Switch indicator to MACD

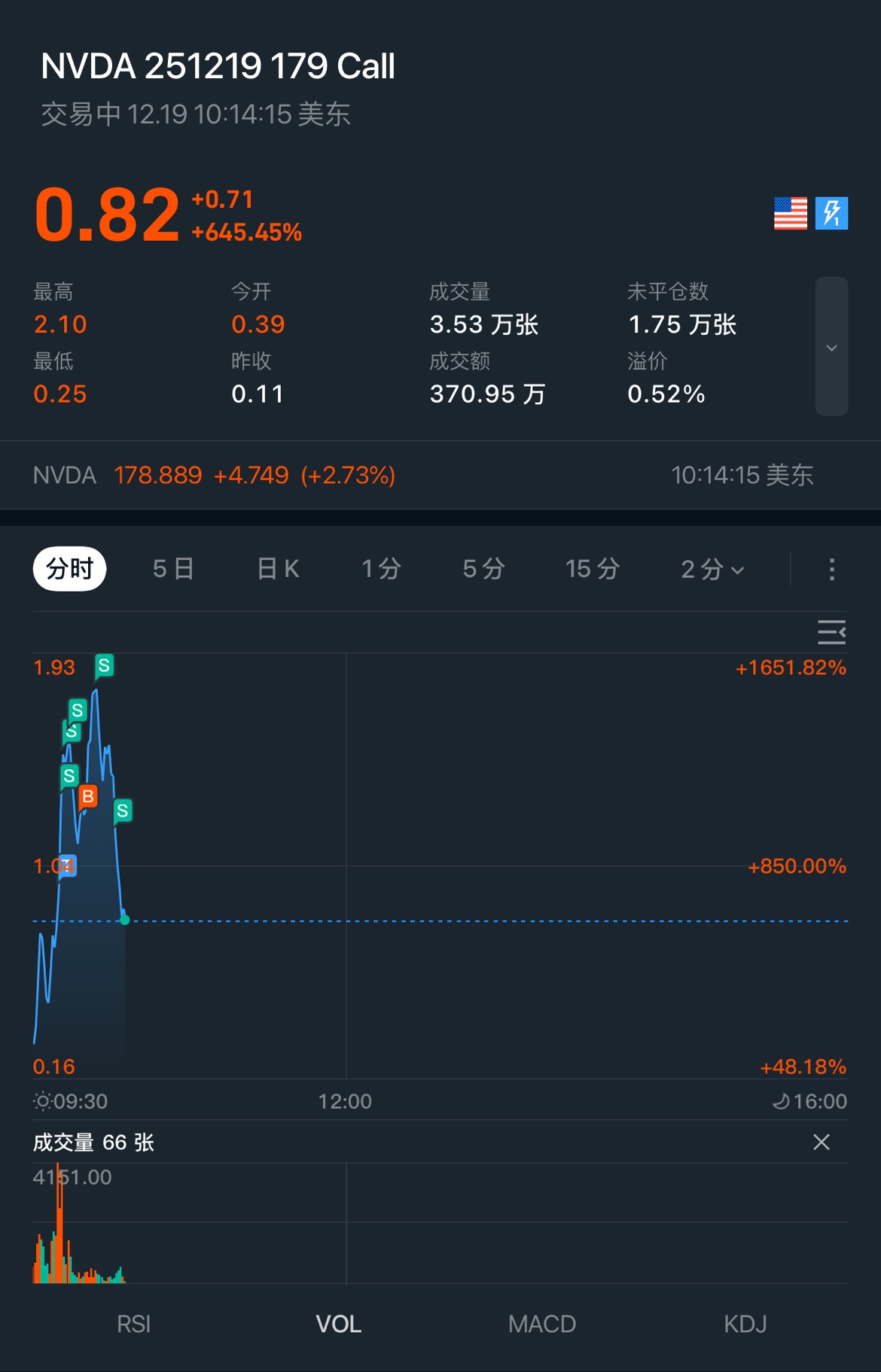pos(542,1324)
